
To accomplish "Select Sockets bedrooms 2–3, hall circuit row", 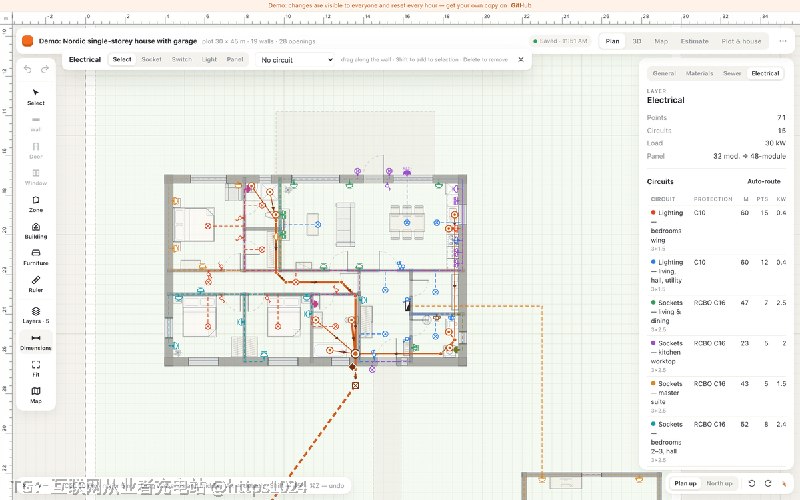I will 717,441.
